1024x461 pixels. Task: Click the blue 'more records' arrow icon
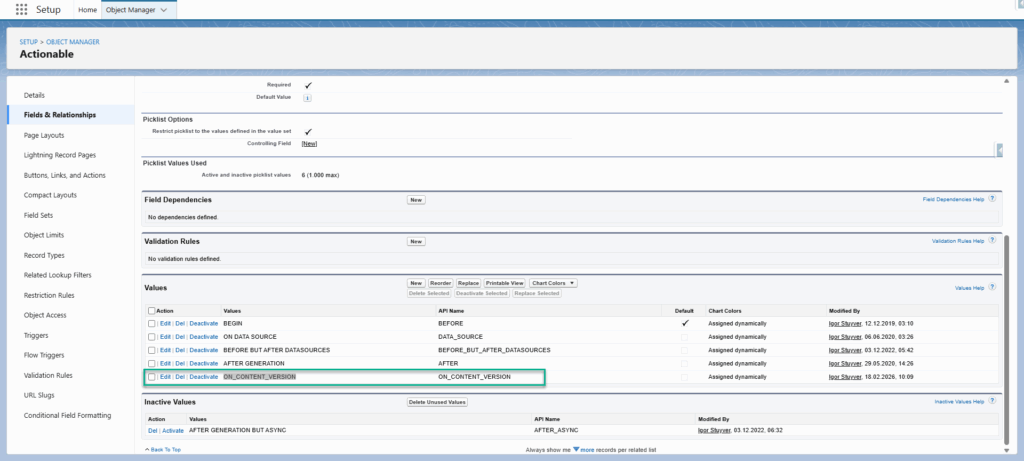577,450
